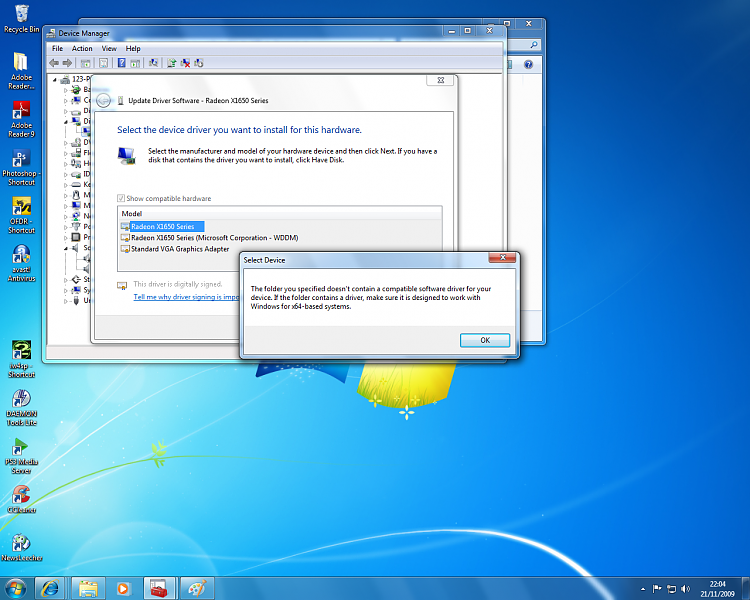The width and height of the screenshot is (750, 600).
Task: Select Radeon X1650 Series (Microsoft Corporation - WDDM)
Action: click(210, 238)
